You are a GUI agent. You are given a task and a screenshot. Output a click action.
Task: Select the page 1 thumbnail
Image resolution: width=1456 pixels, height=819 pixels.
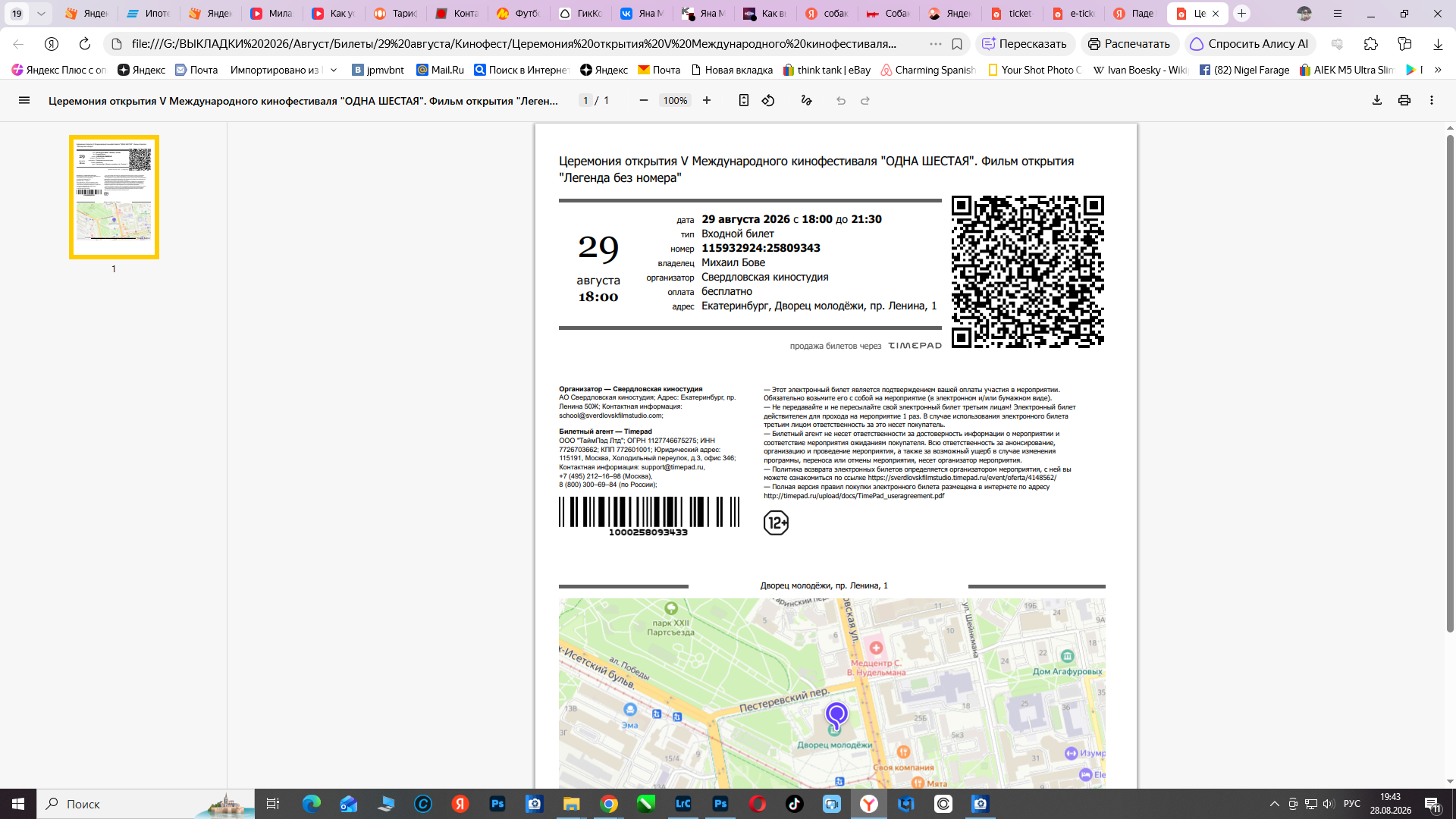(x=114, y=197)
